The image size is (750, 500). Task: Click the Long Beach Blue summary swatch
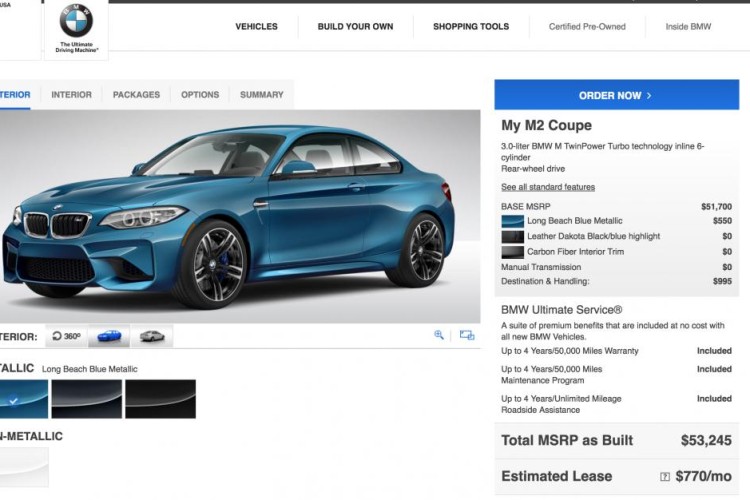[x=512, y=221]
